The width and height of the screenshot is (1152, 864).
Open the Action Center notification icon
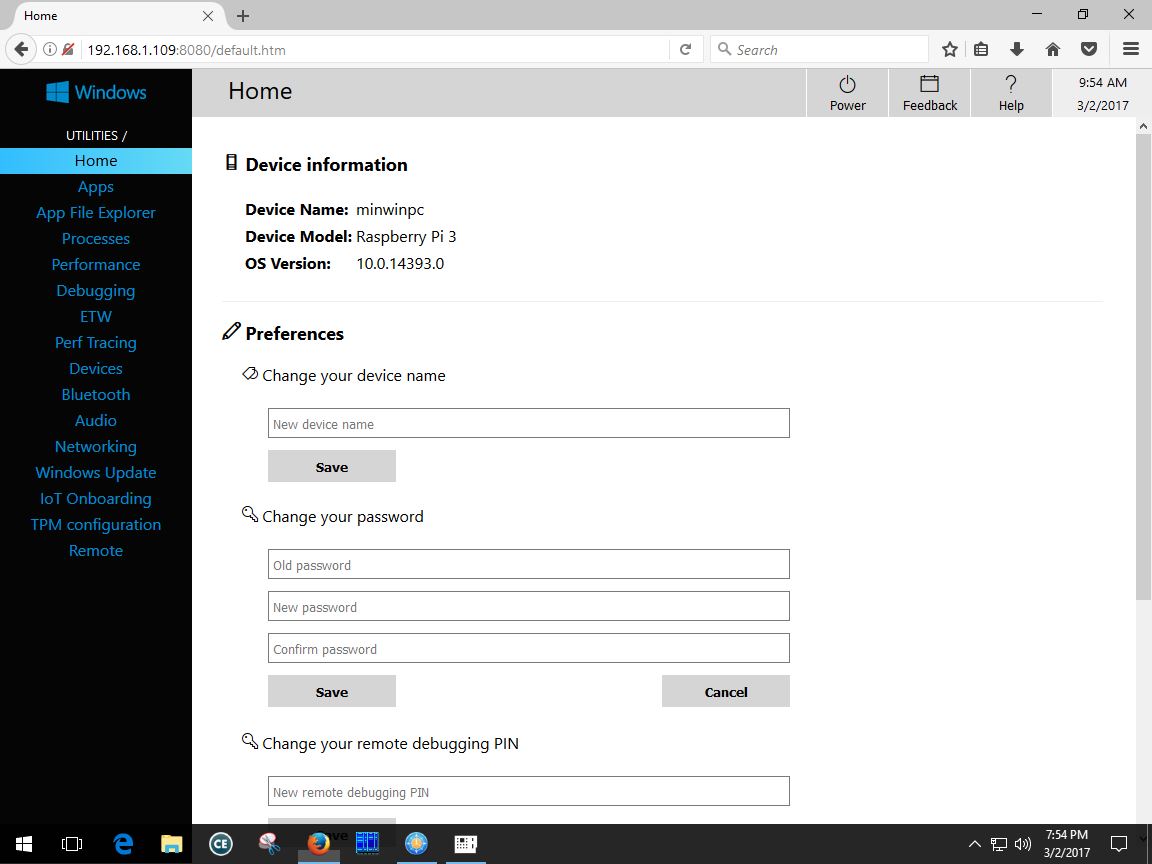(1119, 843)
